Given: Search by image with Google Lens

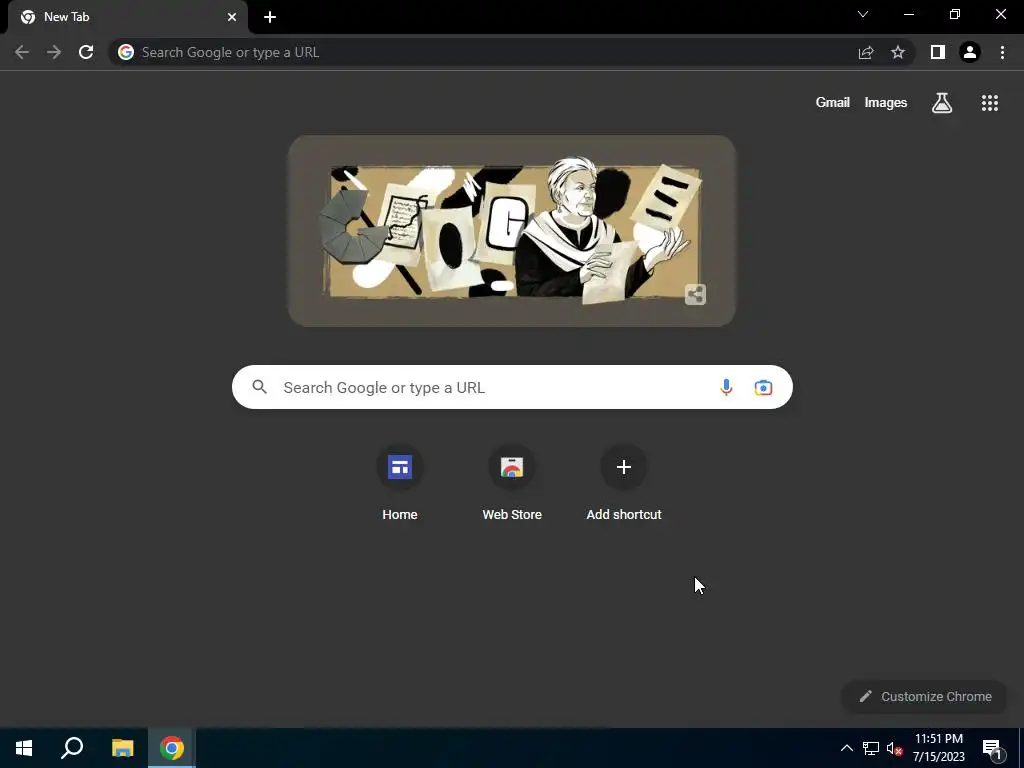Looking at the screenshot, I should [x=763, y=387].
